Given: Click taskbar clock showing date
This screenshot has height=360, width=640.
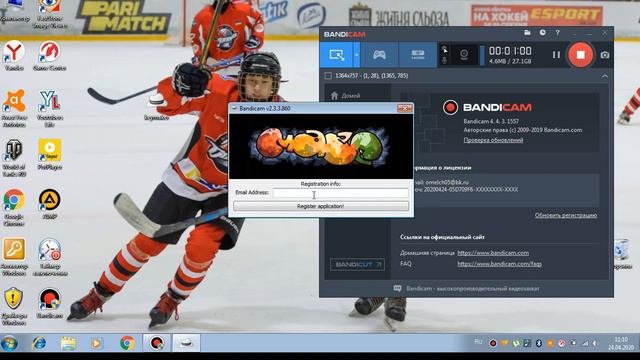Looking at the screenshot, I should (x=621, y=343).
